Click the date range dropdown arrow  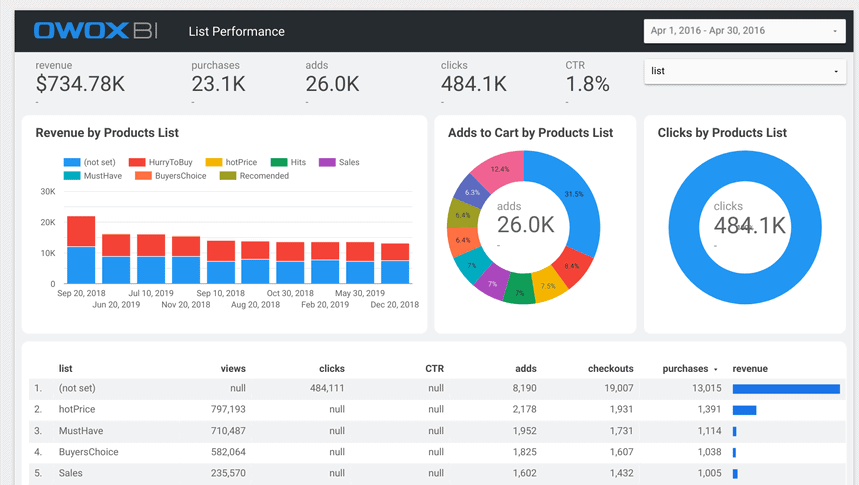[x=835, y=31]
